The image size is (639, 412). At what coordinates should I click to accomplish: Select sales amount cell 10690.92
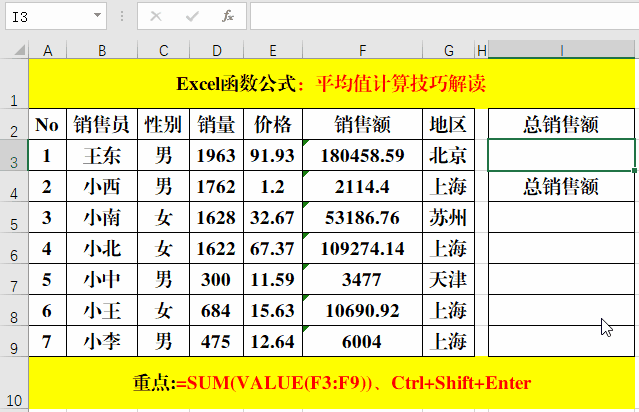[x=362, y=310]
